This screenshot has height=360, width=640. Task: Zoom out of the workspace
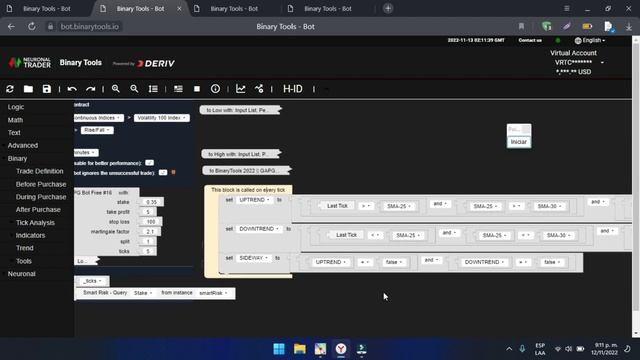coord(134,89)
